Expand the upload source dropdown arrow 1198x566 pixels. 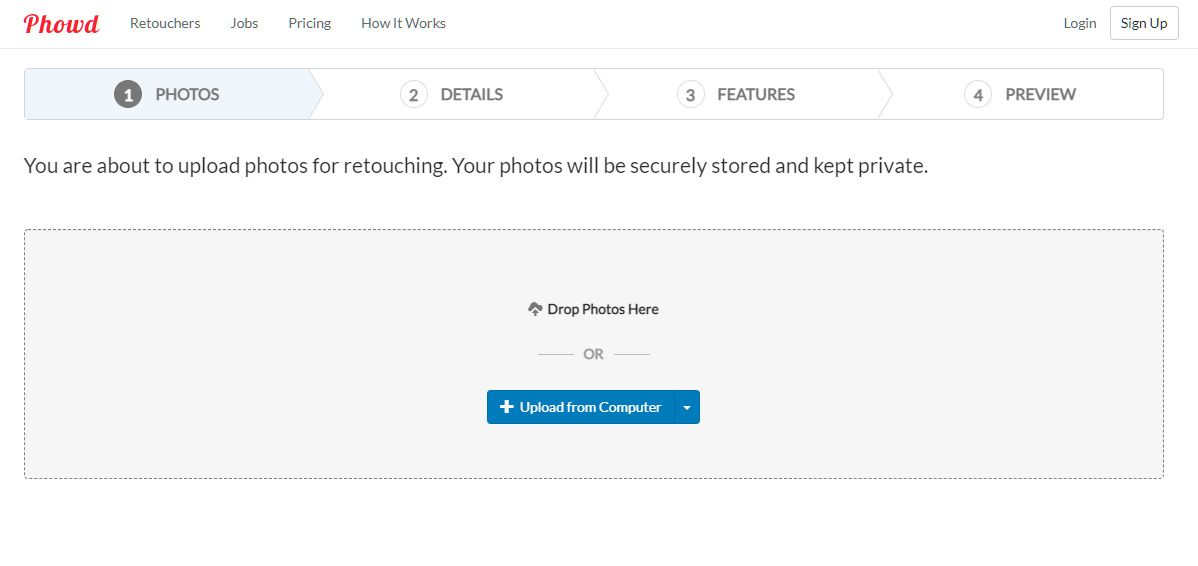[x=687, y=407]
